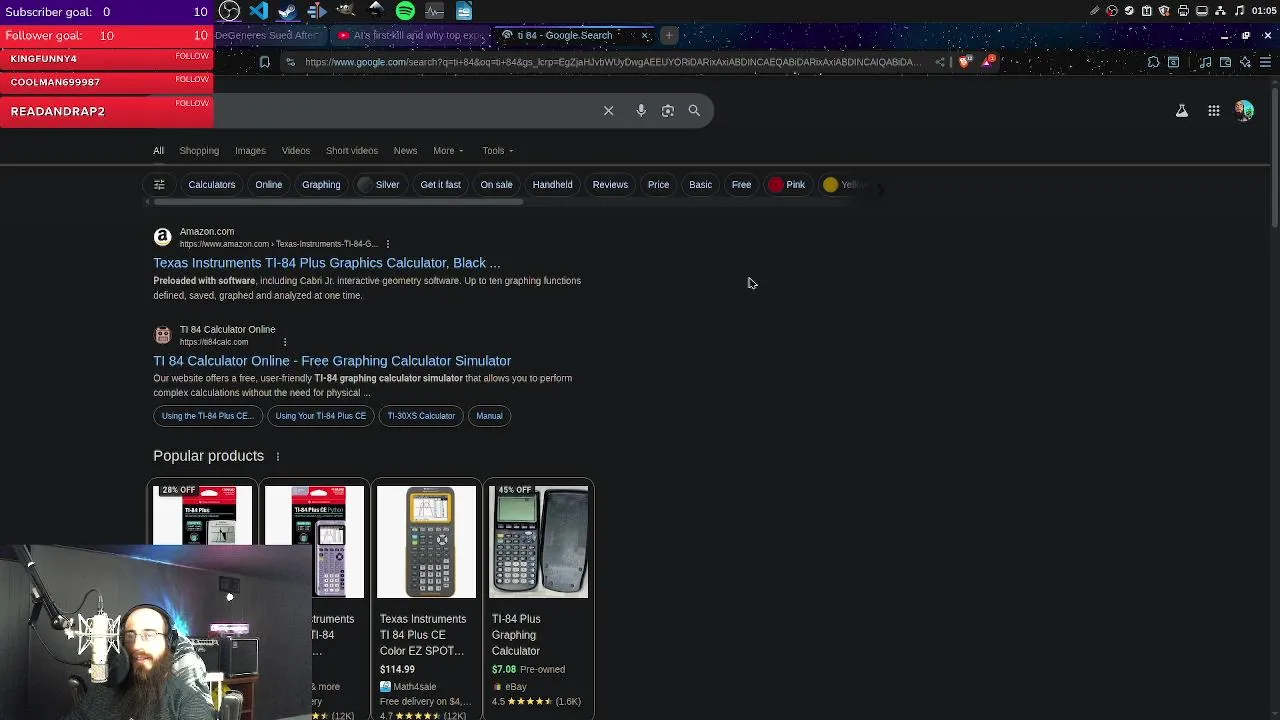Apply the Free filter chip

pyautogui.click(x=741, y=184)
